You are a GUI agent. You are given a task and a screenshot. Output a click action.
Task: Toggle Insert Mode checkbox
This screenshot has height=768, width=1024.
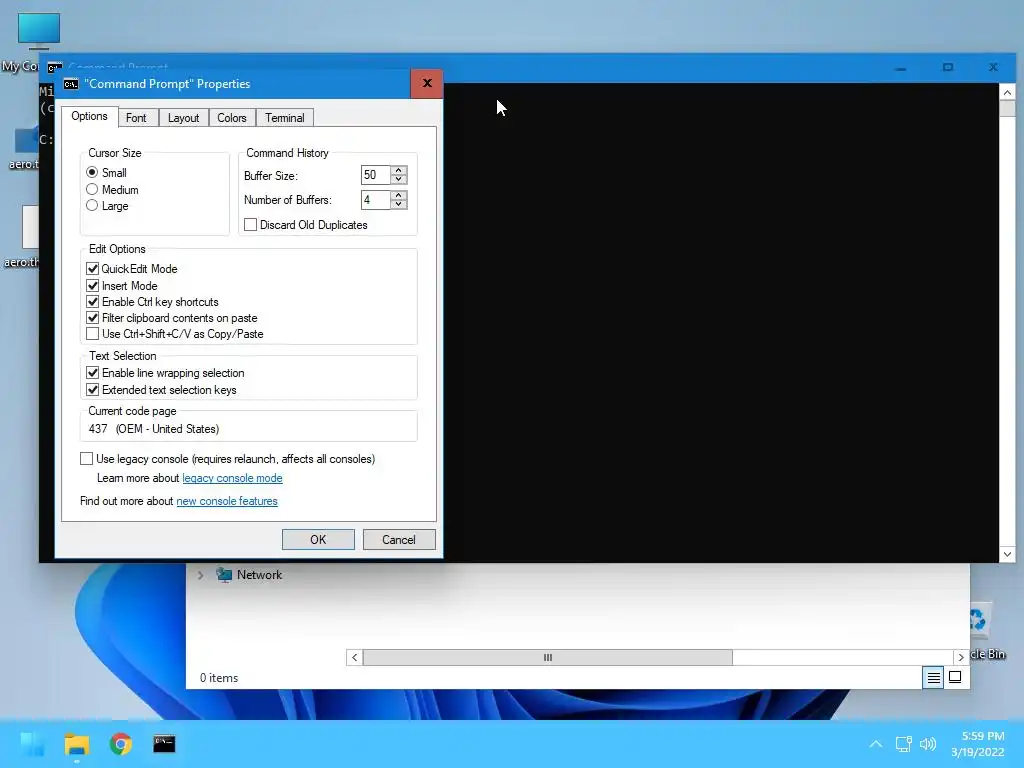tap(93, 285)
